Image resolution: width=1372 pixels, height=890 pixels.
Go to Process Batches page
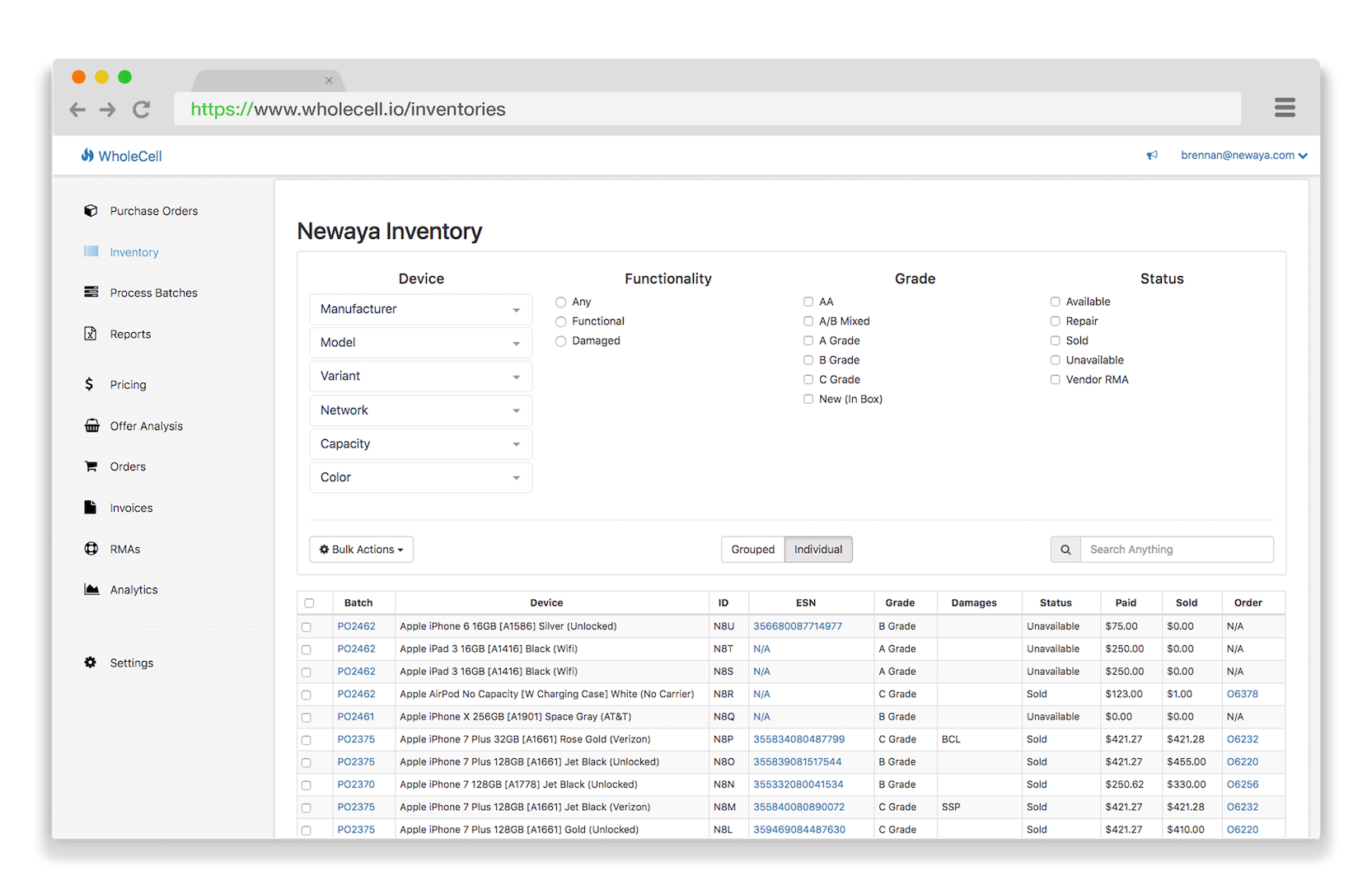pyautogui.click(x=154, y=293)
